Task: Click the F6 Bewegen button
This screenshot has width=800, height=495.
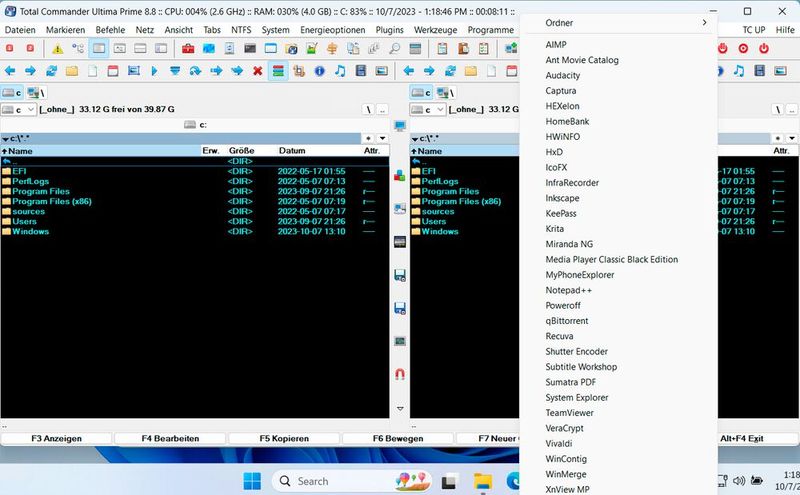Action: pos(398,438)
